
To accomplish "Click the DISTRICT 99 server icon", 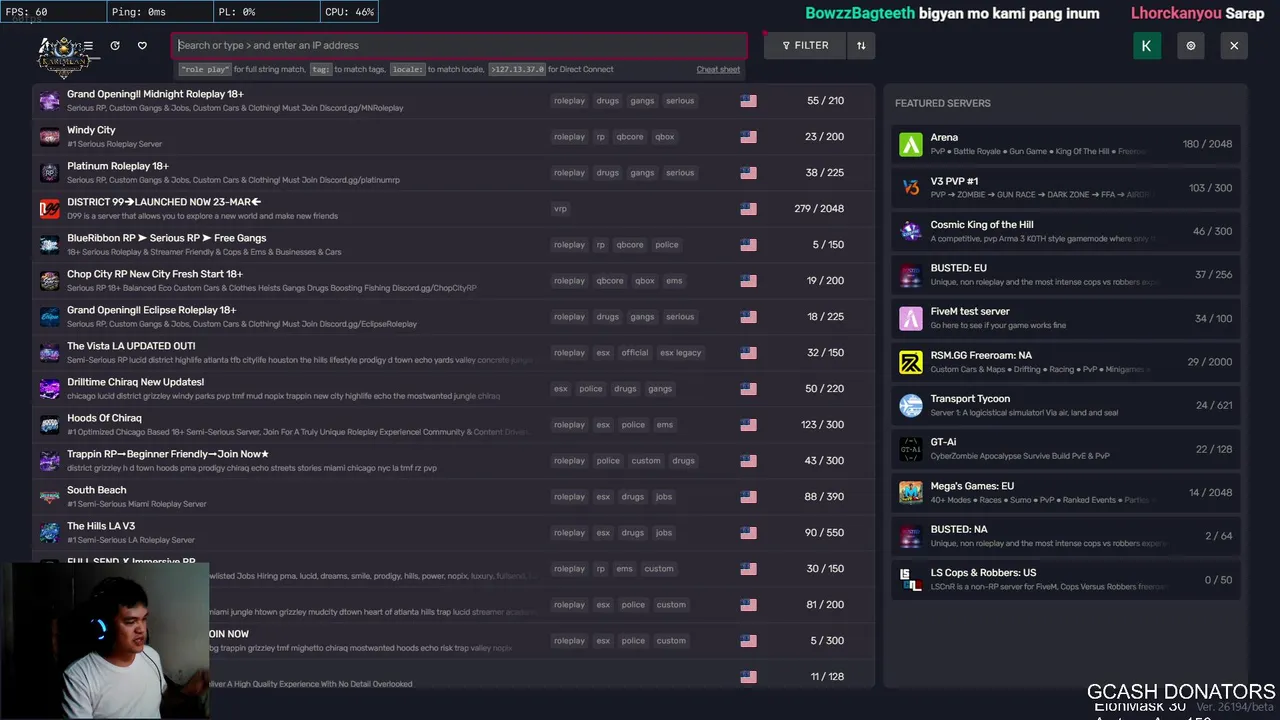I will click(49, 209).
